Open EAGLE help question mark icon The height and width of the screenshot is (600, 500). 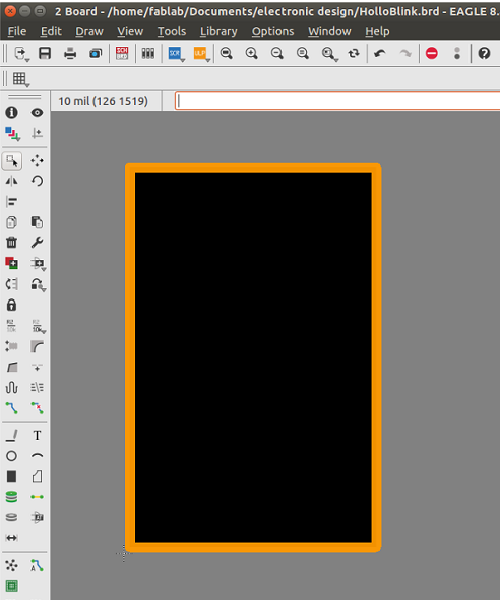pos(484,53)
